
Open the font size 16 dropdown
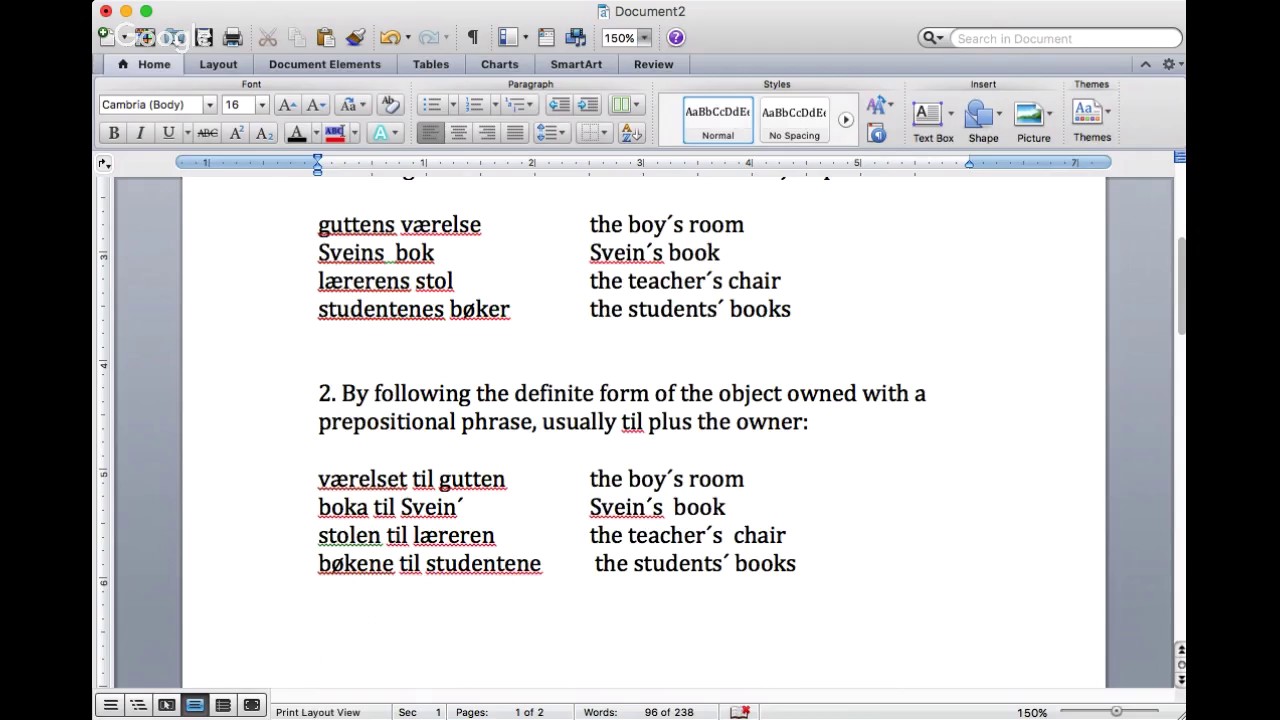click(262, 105)
